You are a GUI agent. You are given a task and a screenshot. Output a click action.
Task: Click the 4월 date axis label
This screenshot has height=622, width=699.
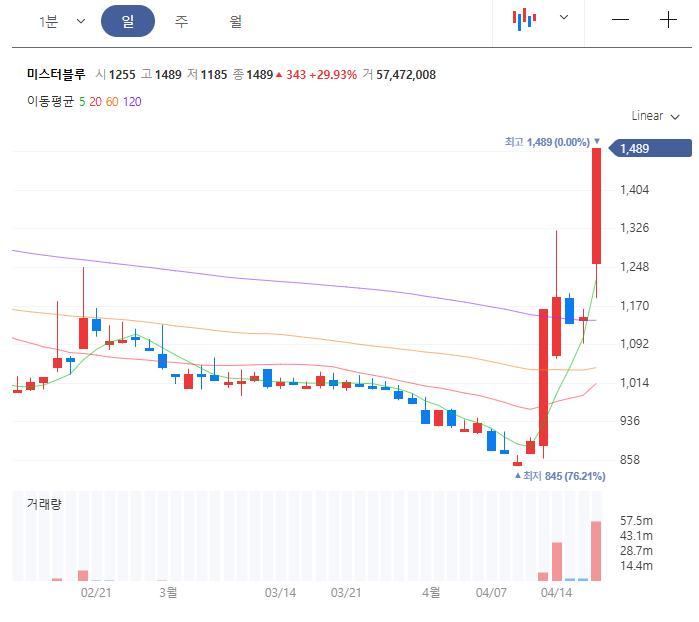pos(431,593)
